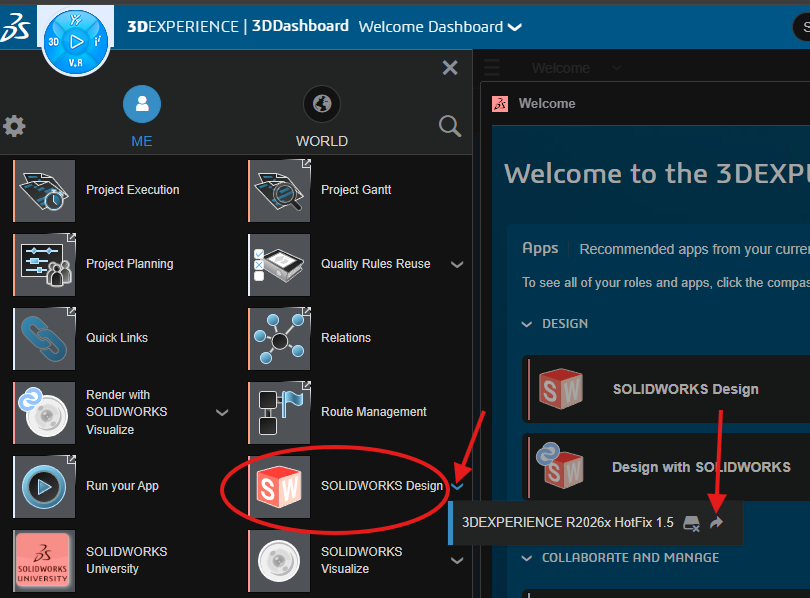Click the Relations app icon
Image resolution: width=810 pixels, height=598 pixels.
click(x=279, y=339)
